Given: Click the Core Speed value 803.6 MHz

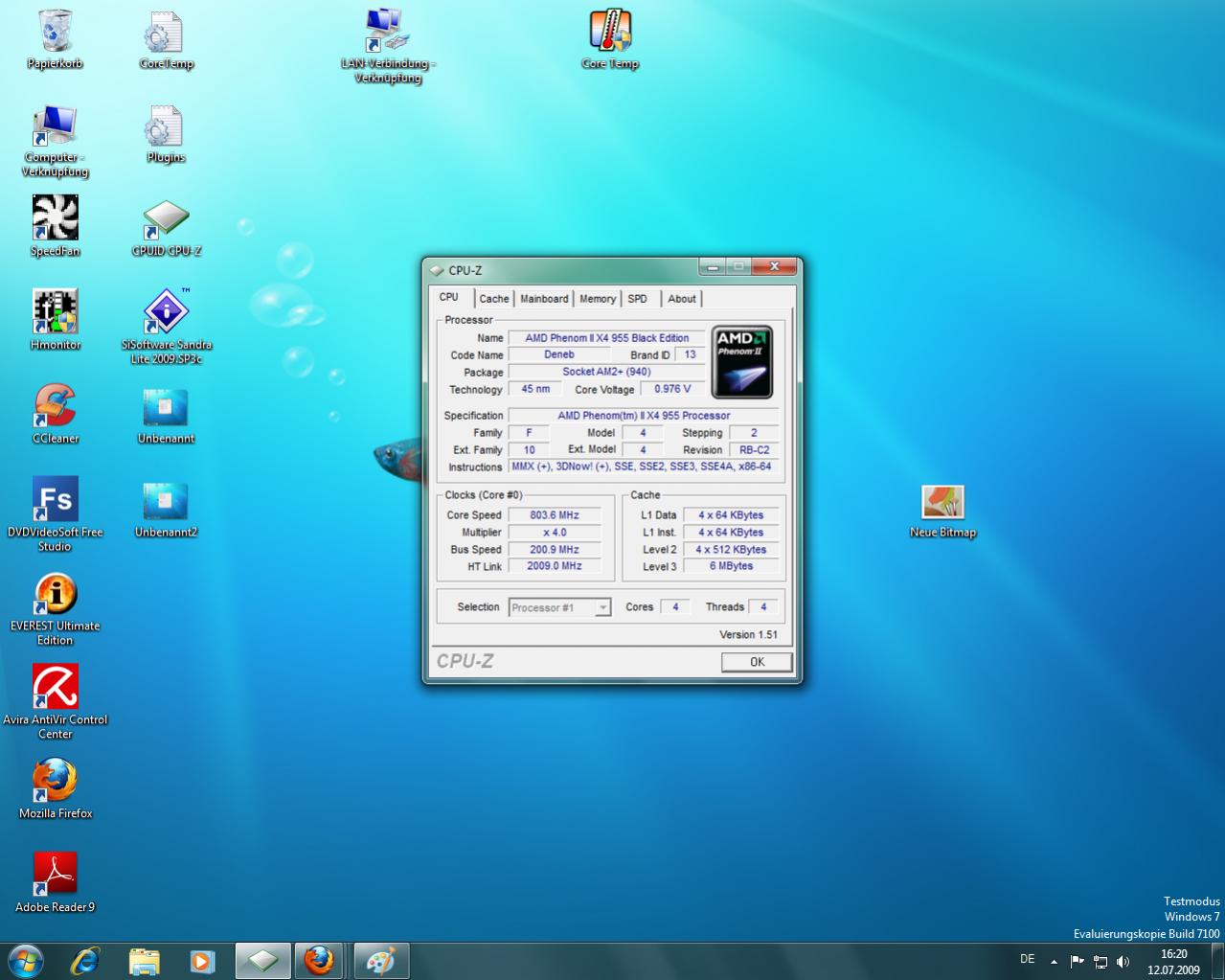Looking at the screenshot, I should (555, 514).
